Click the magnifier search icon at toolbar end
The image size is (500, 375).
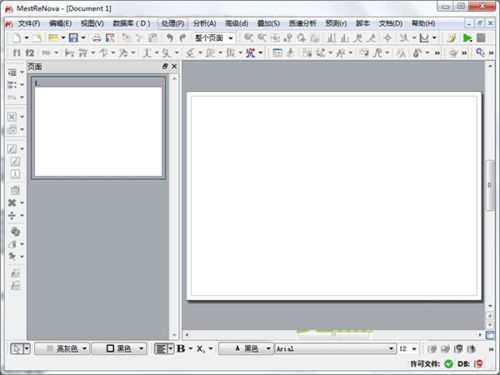click(480, 52)
